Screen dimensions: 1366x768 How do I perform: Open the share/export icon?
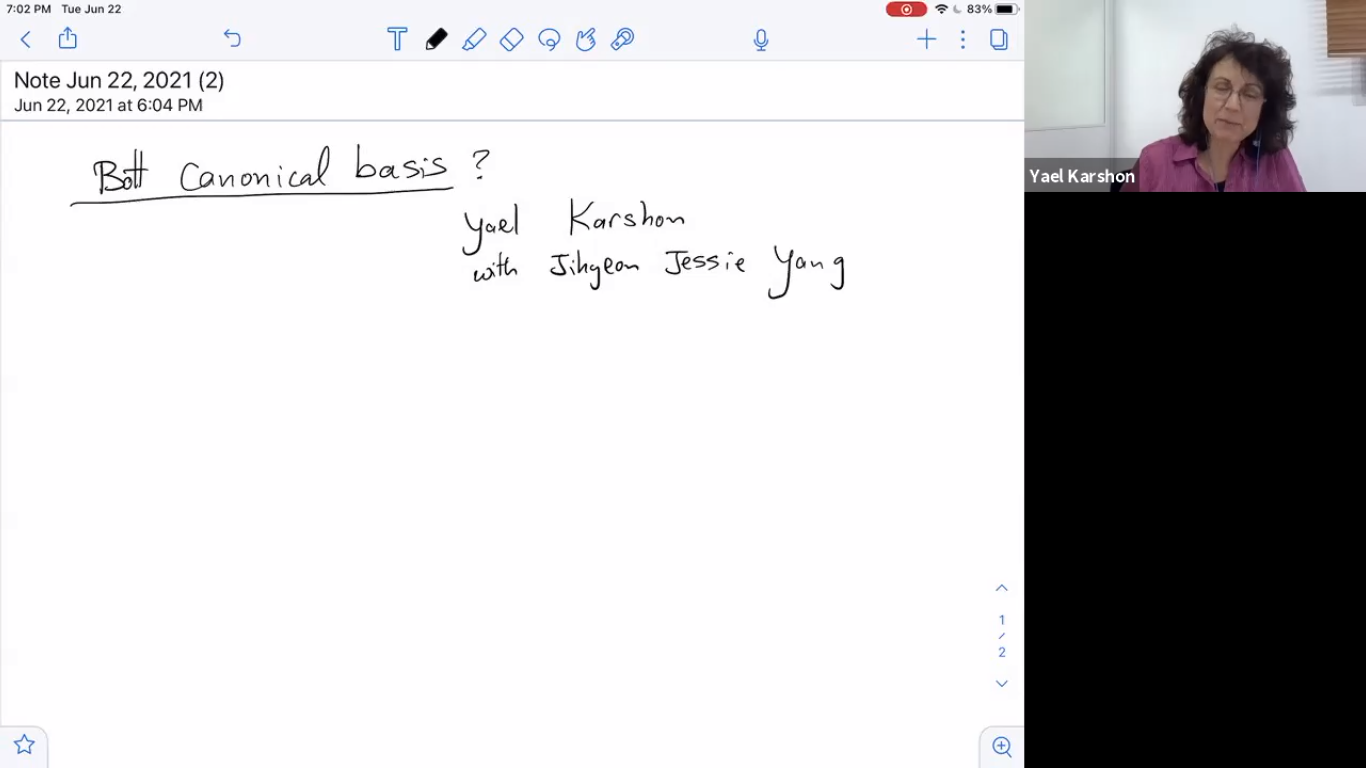click(x=67, y=38)
